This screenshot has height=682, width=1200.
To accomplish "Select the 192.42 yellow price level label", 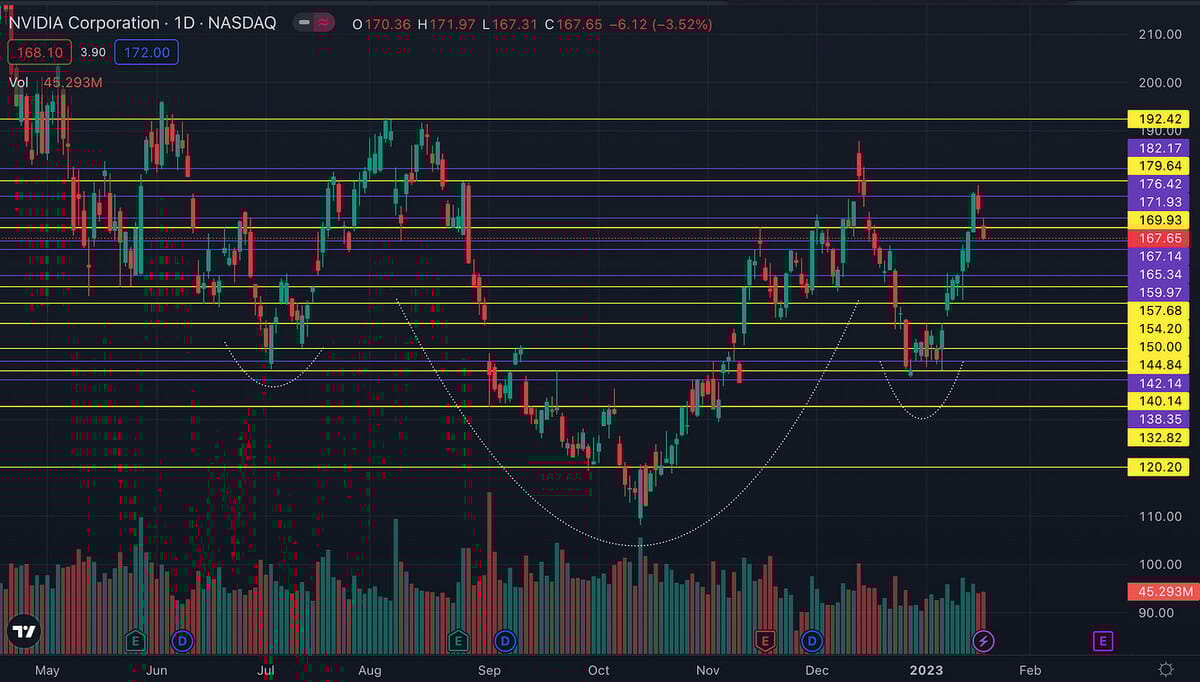I will coord(1160,119).
